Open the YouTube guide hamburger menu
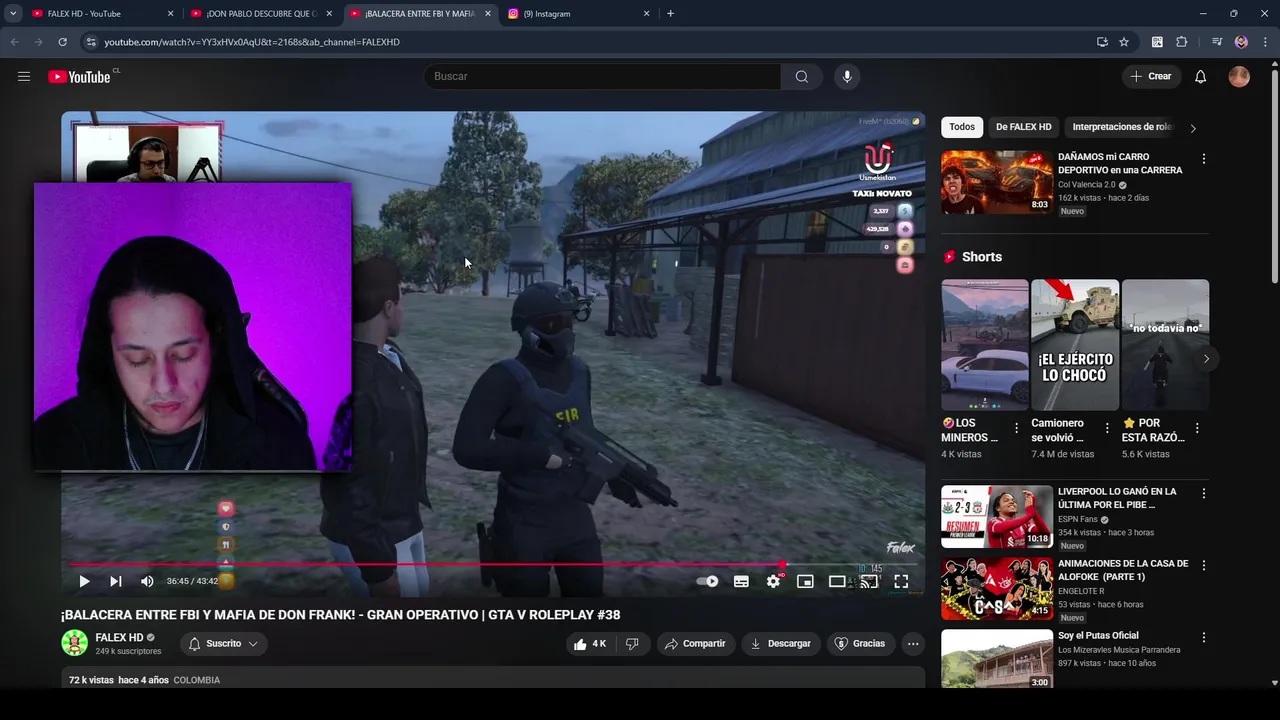The image size is (1280, 720). (x=24, y=76)
